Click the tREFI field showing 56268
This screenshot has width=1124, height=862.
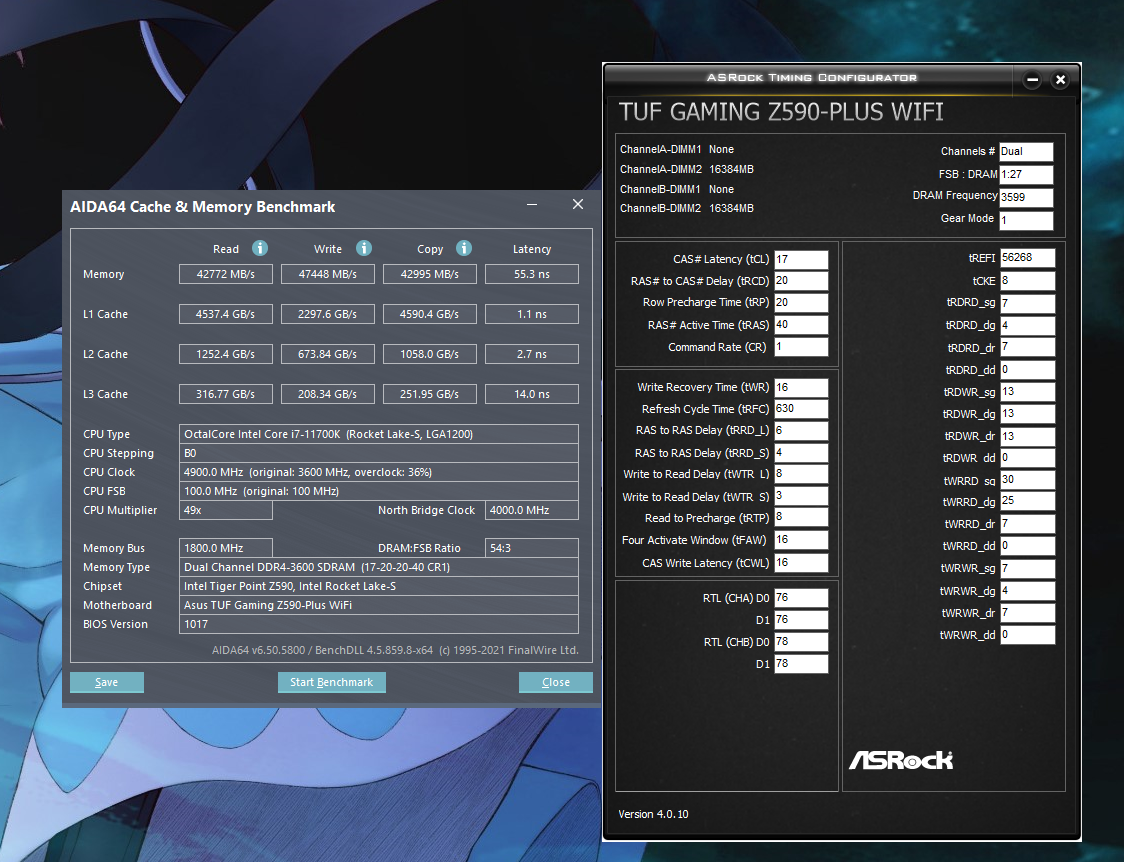[1028, 258]
